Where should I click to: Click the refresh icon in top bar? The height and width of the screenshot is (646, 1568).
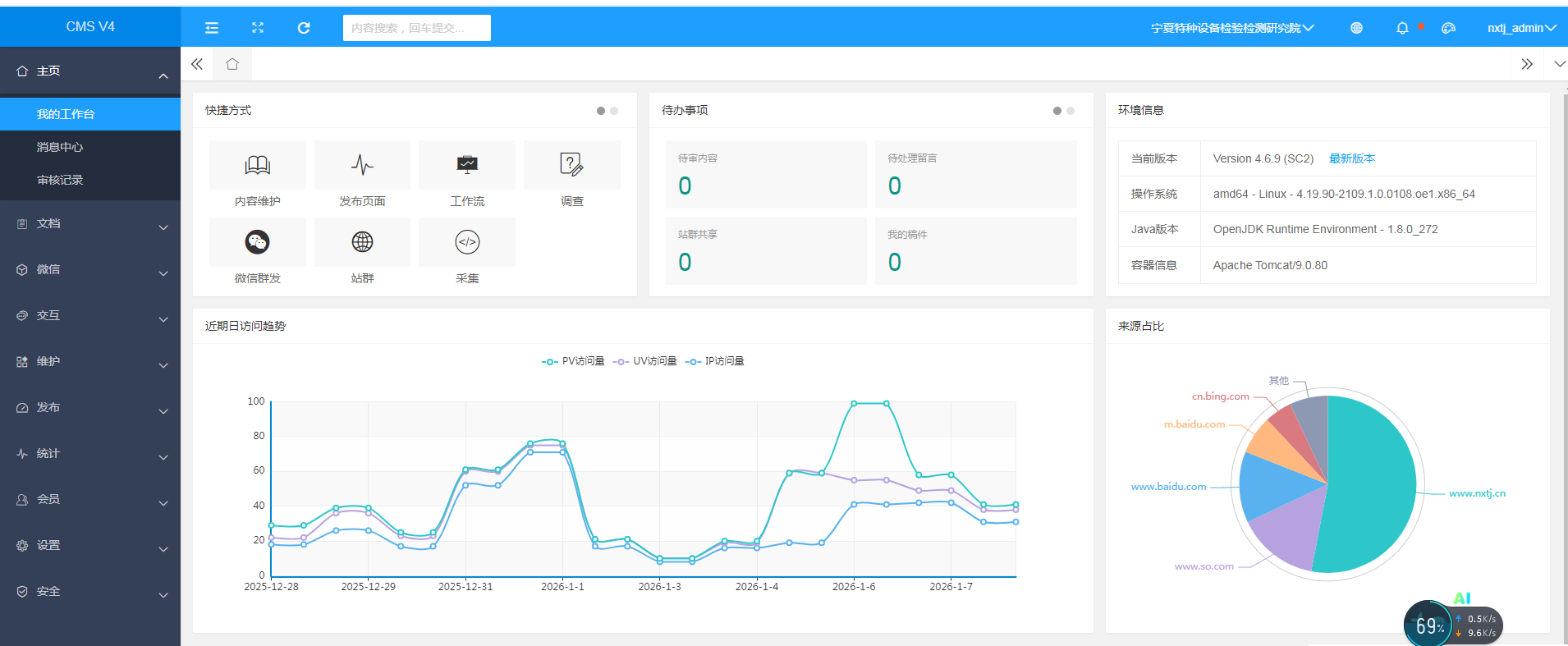304,28
